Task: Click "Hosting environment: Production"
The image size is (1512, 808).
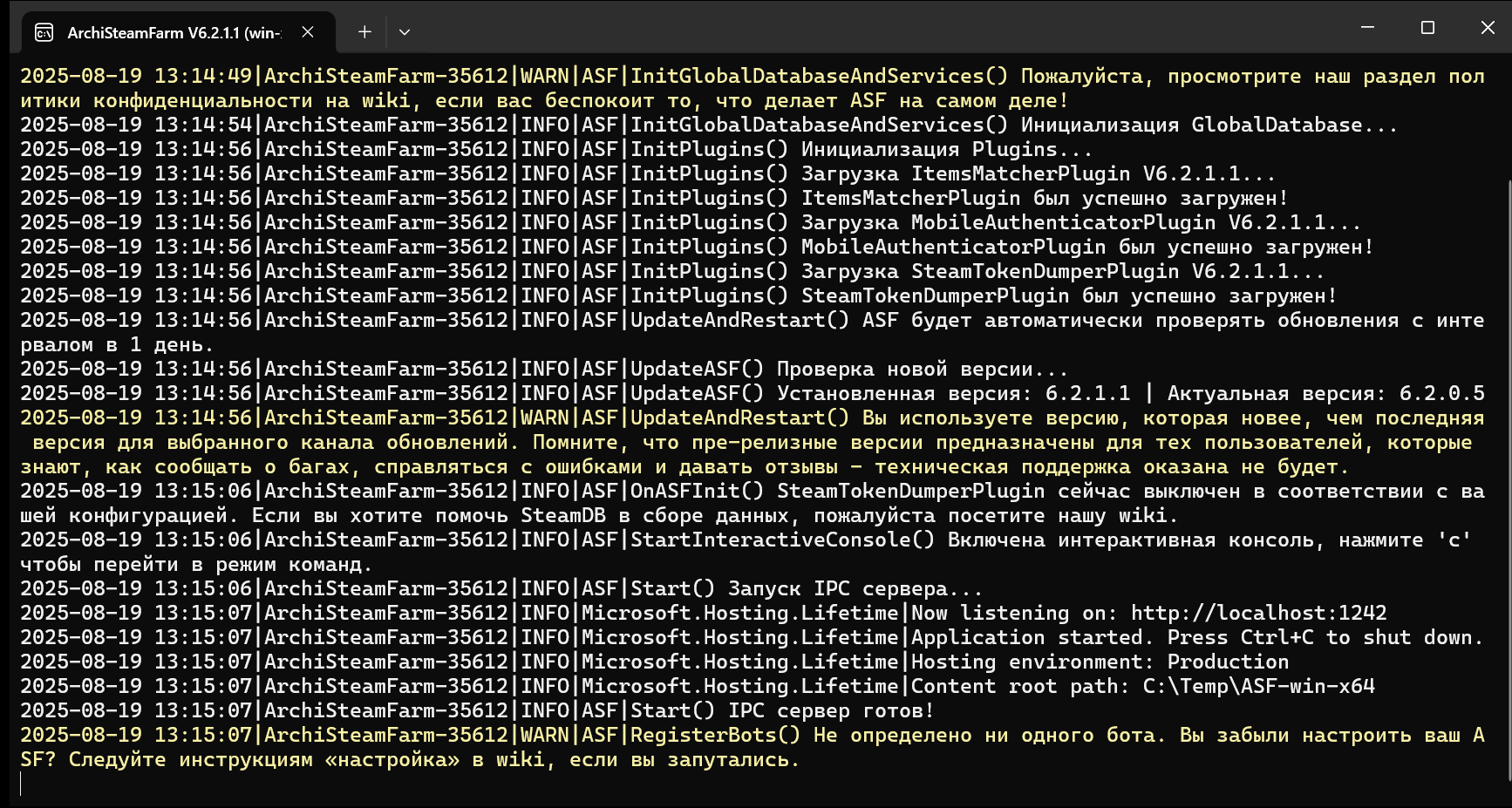Action: pyautogui.click(x=1100, y=662)
